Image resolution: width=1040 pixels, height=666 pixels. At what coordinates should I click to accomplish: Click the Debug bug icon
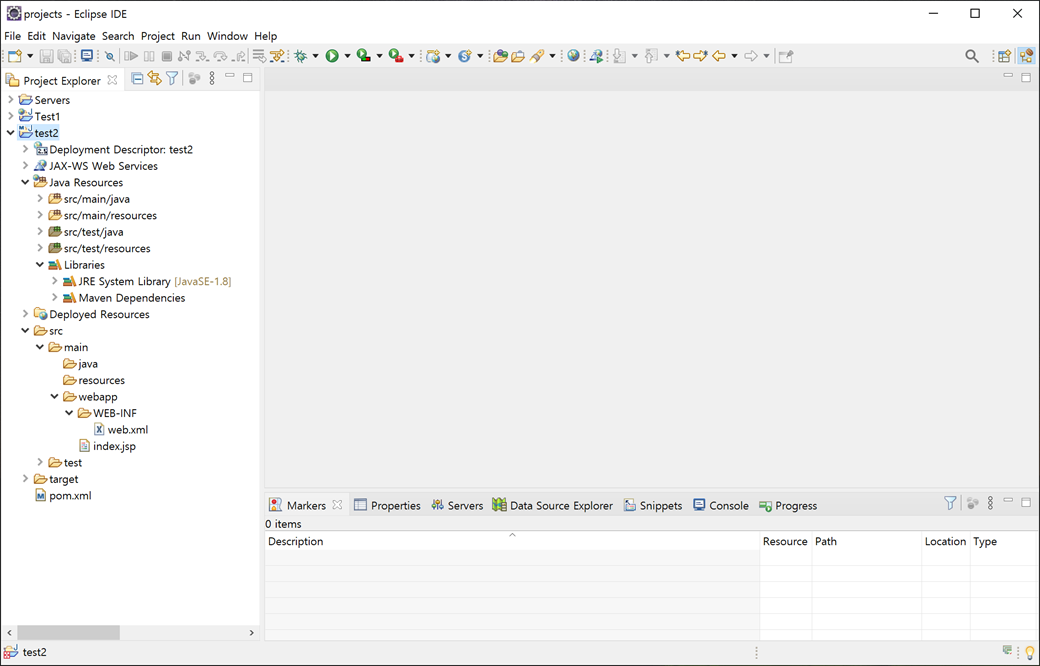(x=300, y=56)
